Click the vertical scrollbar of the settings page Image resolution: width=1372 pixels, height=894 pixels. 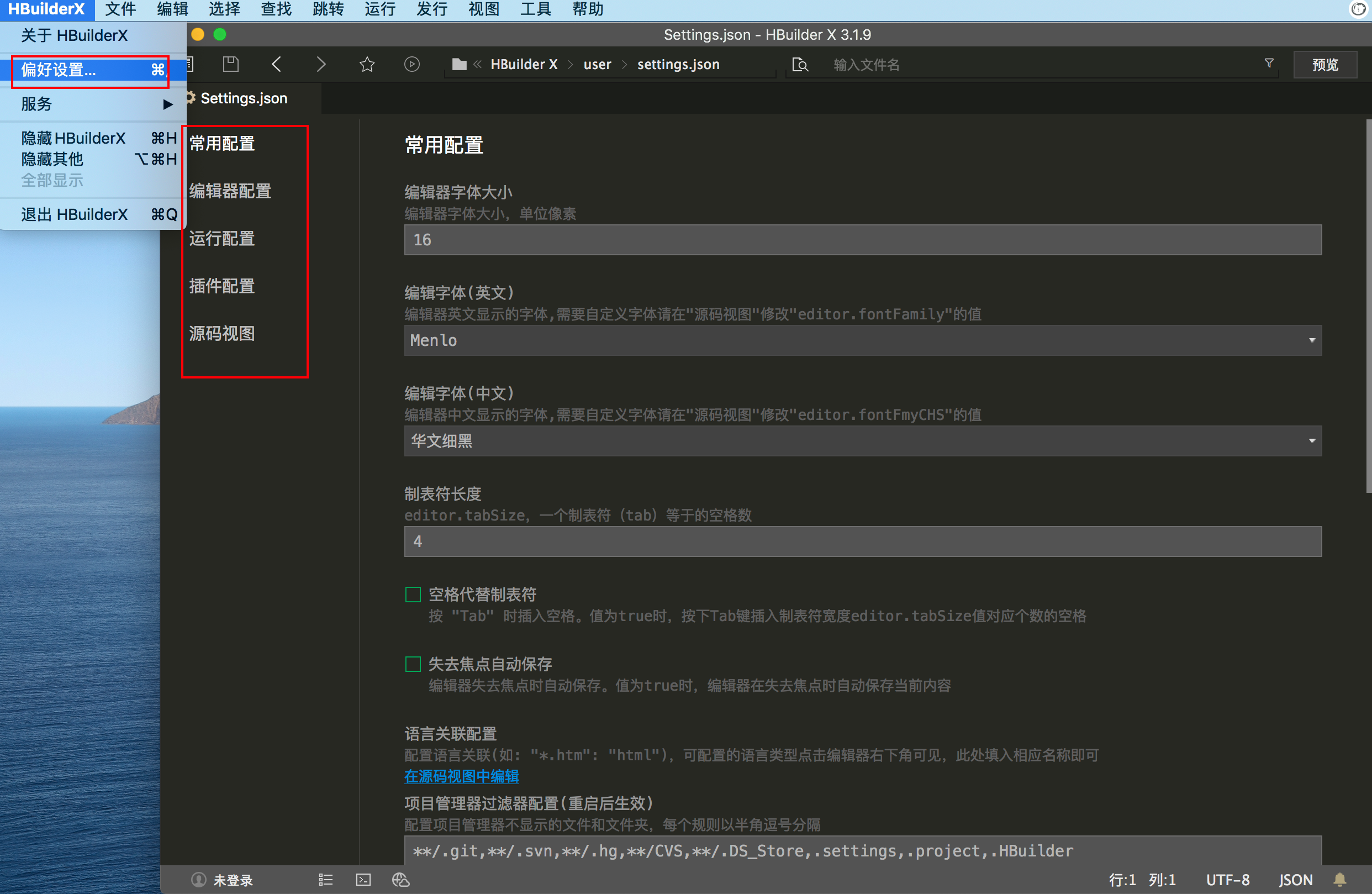[1368, 306]
